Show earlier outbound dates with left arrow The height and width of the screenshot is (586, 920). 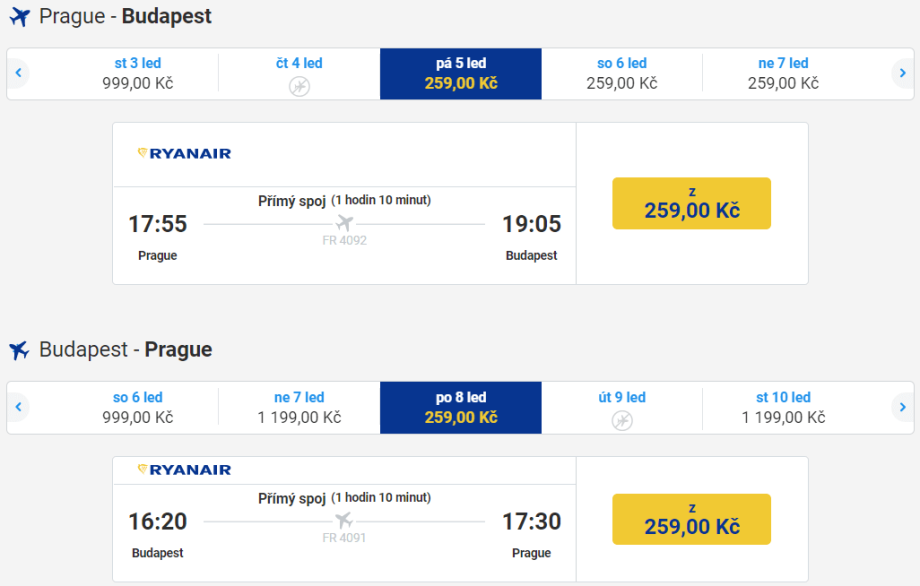click(x=18, y=73)
